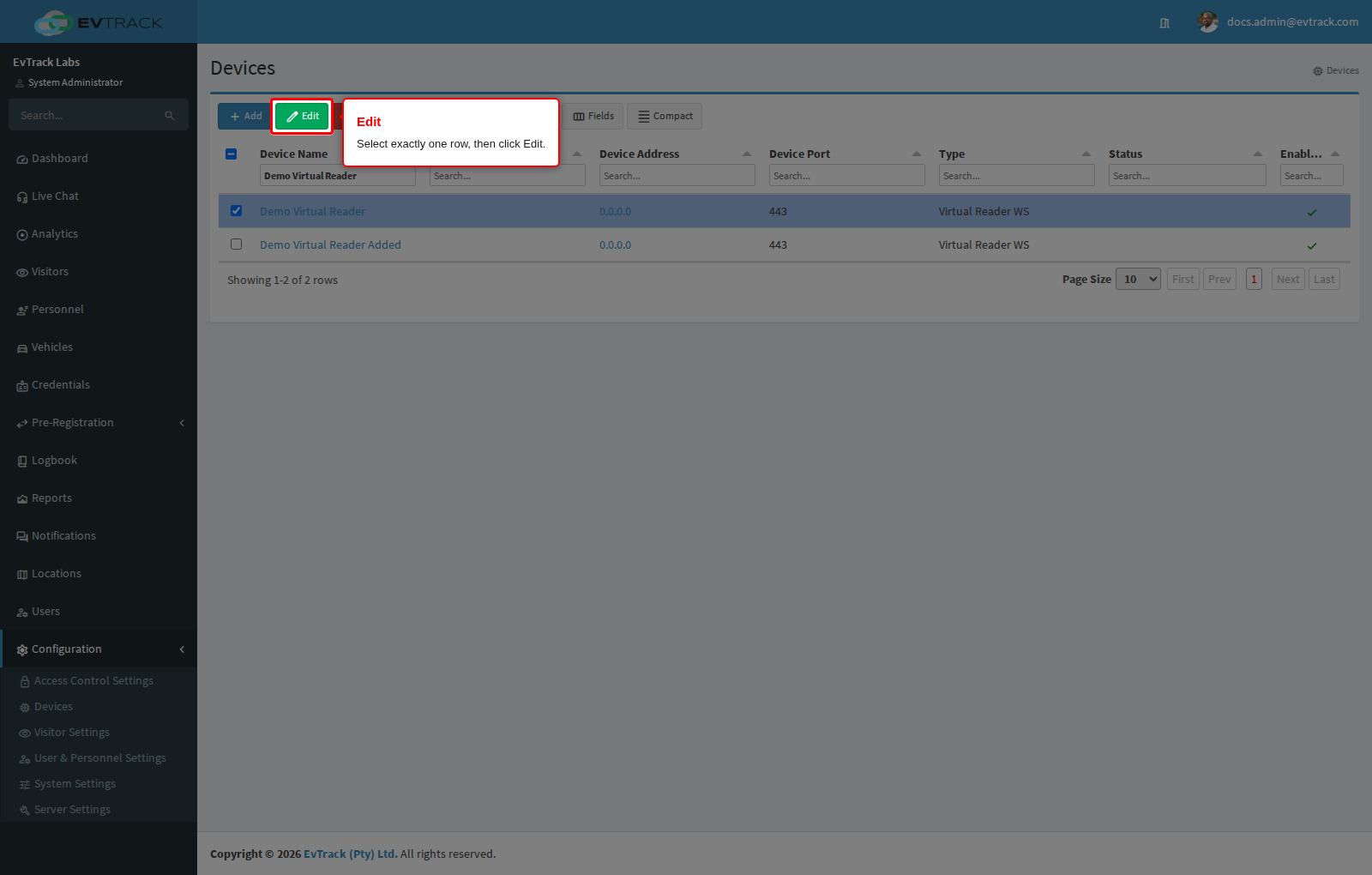Sort by the Device Port column arrow

coord(917,154)
